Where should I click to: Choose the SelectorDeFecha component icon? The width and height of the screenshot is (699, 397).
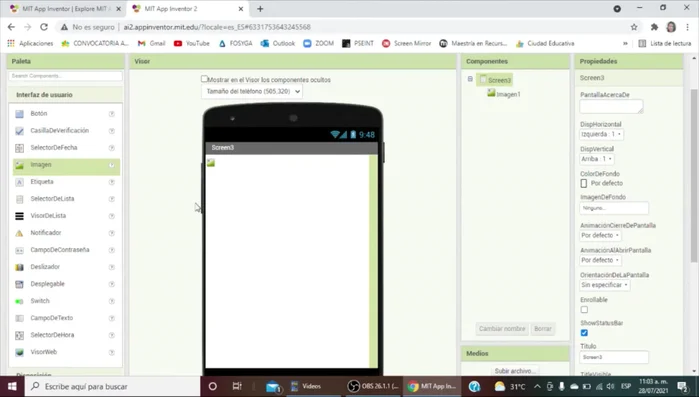click(x=19, y=148)
